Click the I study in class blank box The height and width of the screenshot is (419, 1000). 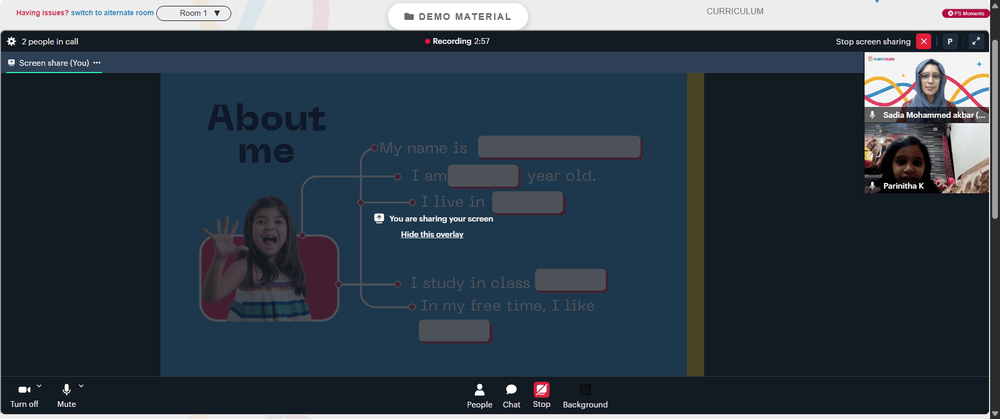point(570,280)
